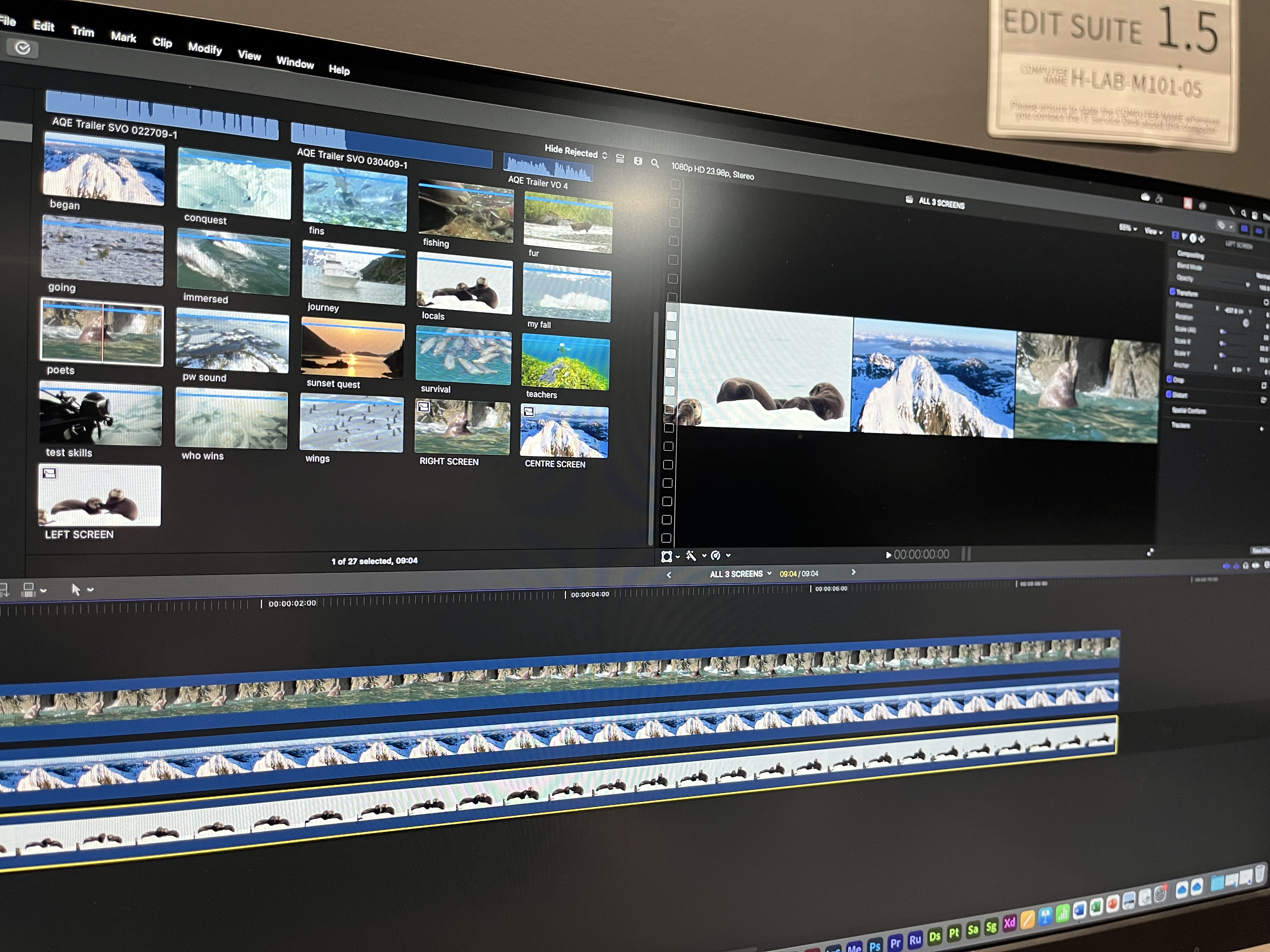Open the ALL 3 SCREENS project dropdown

click(741, 574)
